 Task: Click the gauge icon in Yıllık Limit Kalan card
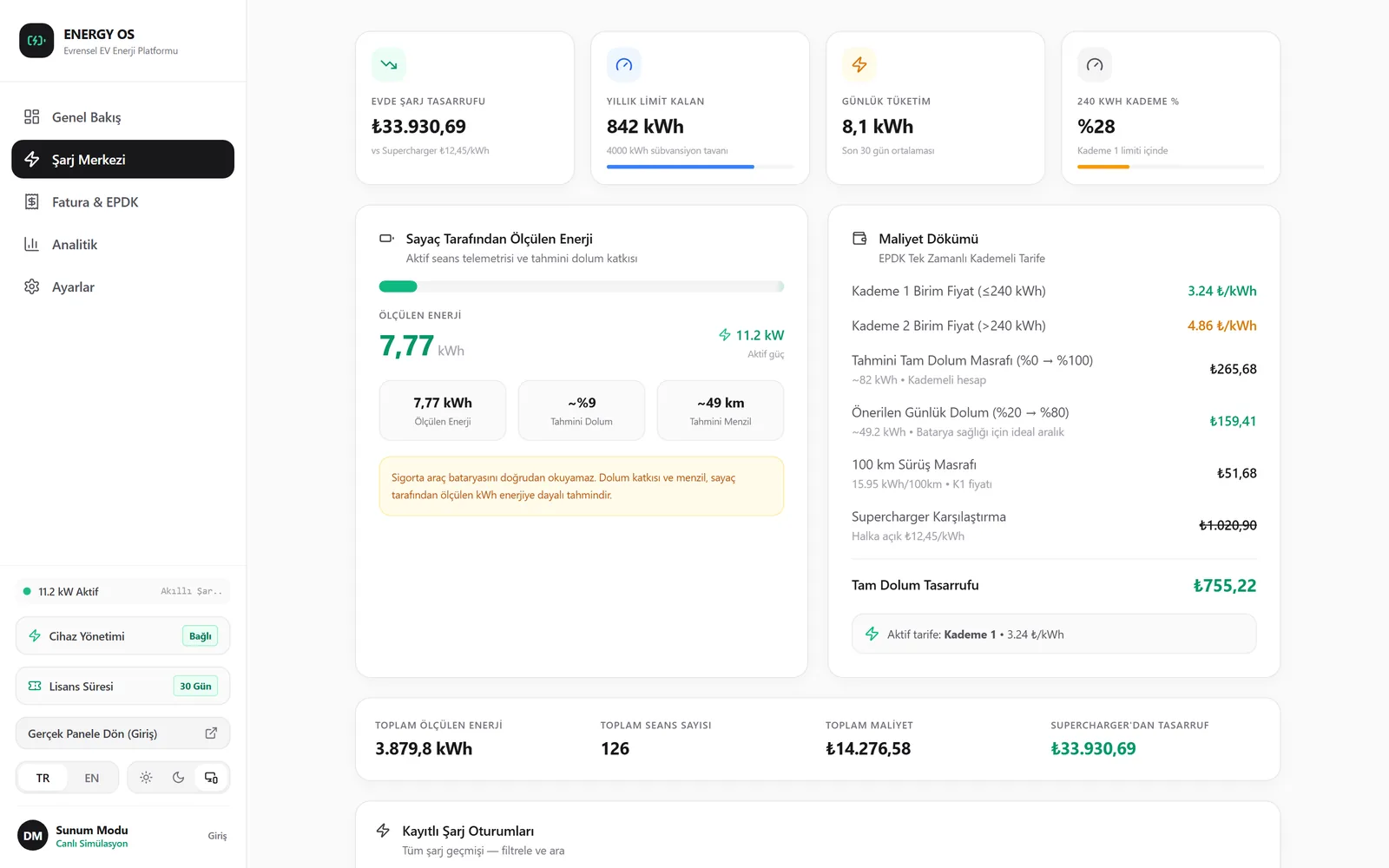[x=624, y=65]
